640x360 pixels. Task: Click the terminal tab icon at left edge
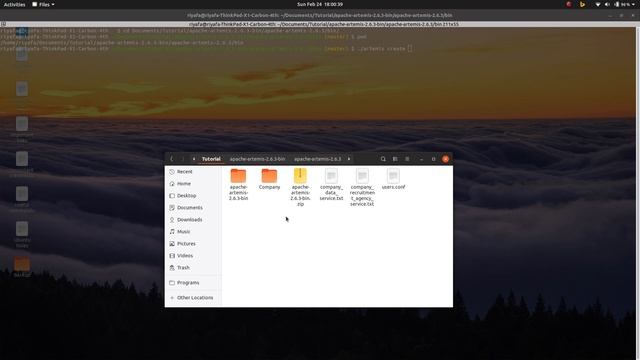click(3, 24)
